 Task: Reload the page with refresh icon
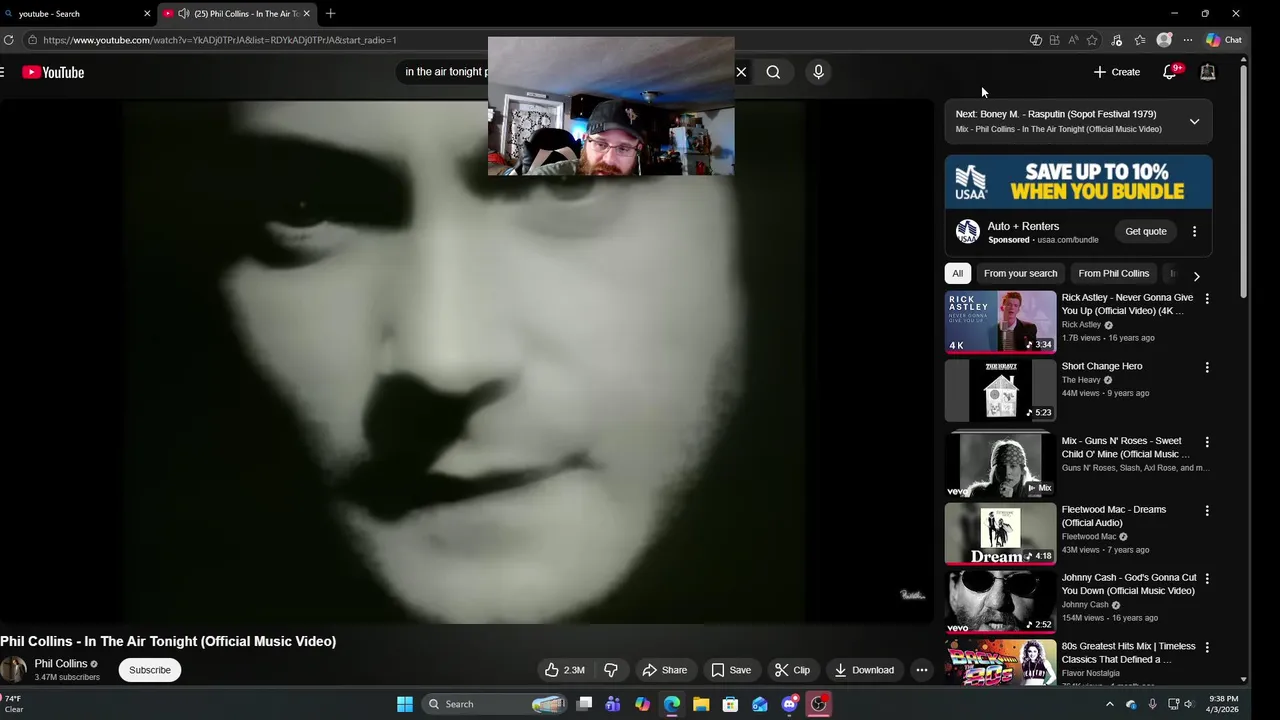[9, 40]
